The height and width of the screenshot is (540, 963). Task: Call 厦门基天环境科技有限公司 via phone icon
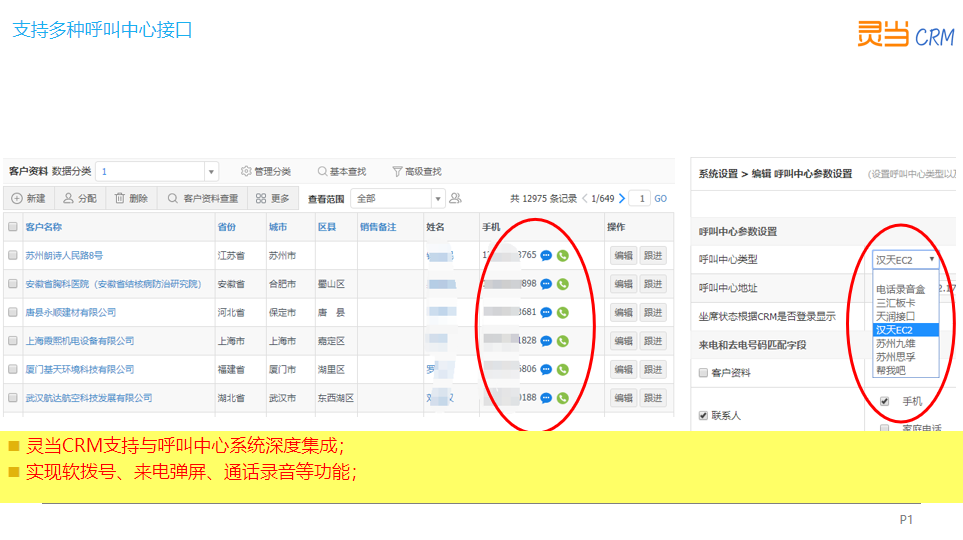(x=563, y=370)
